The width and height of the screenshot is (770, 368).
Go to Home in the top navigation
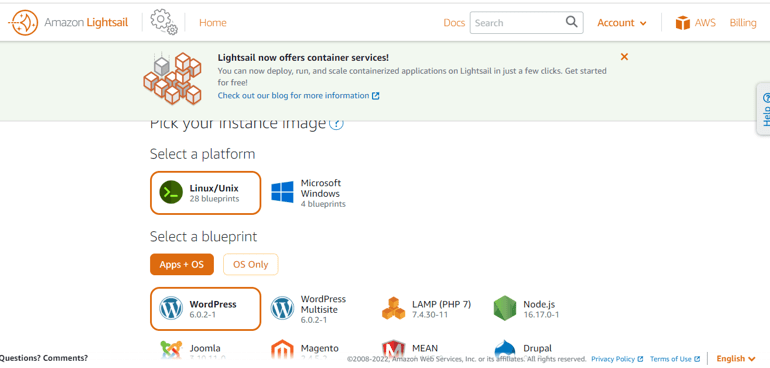coord(213,23)
